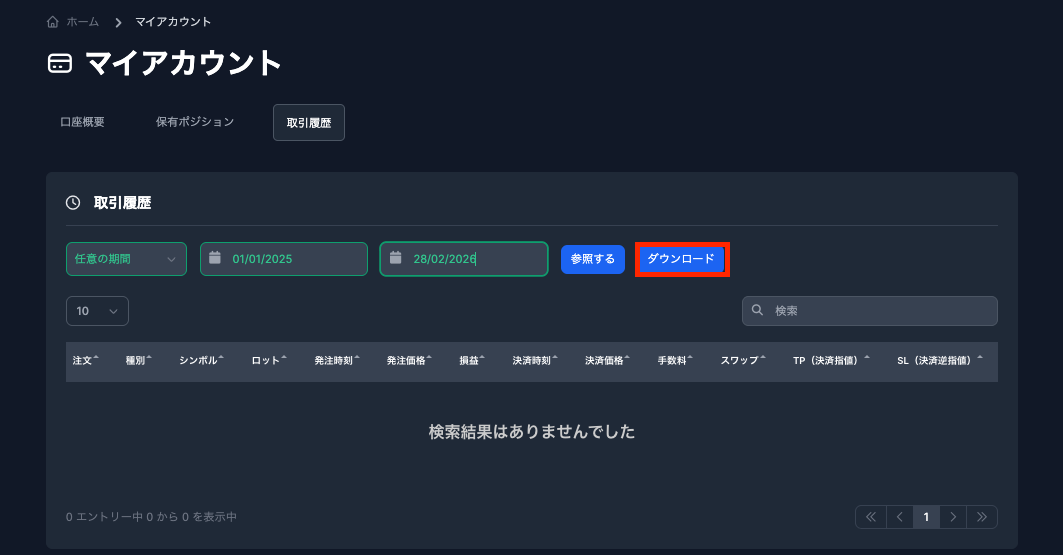Click the ホーム breadcrumb link
Viewport: 1063px width, 555px height.
pyautogui.click(x=83, y=22)
